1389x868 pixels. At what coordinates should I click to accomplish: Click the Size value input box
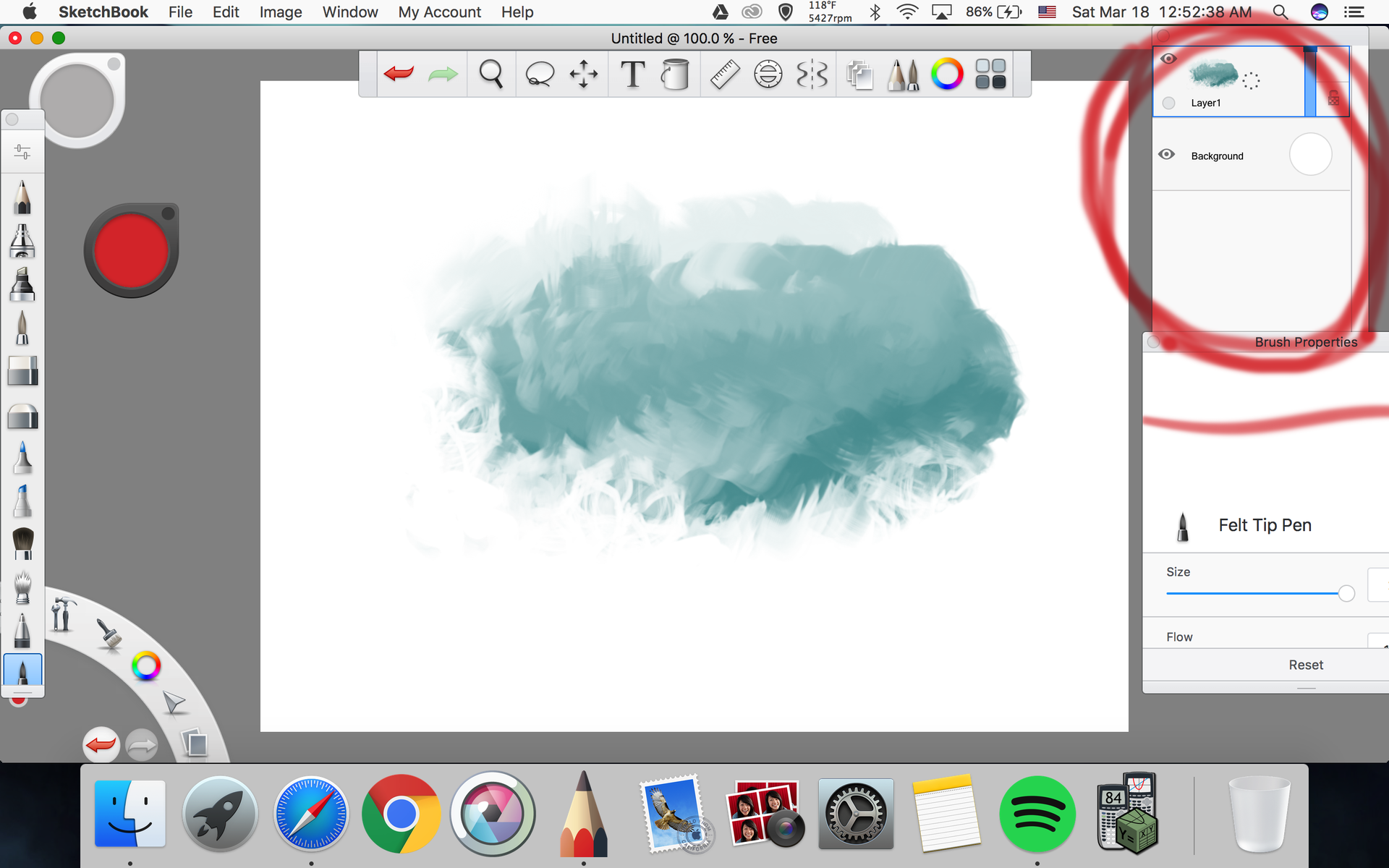[1378, 584]
